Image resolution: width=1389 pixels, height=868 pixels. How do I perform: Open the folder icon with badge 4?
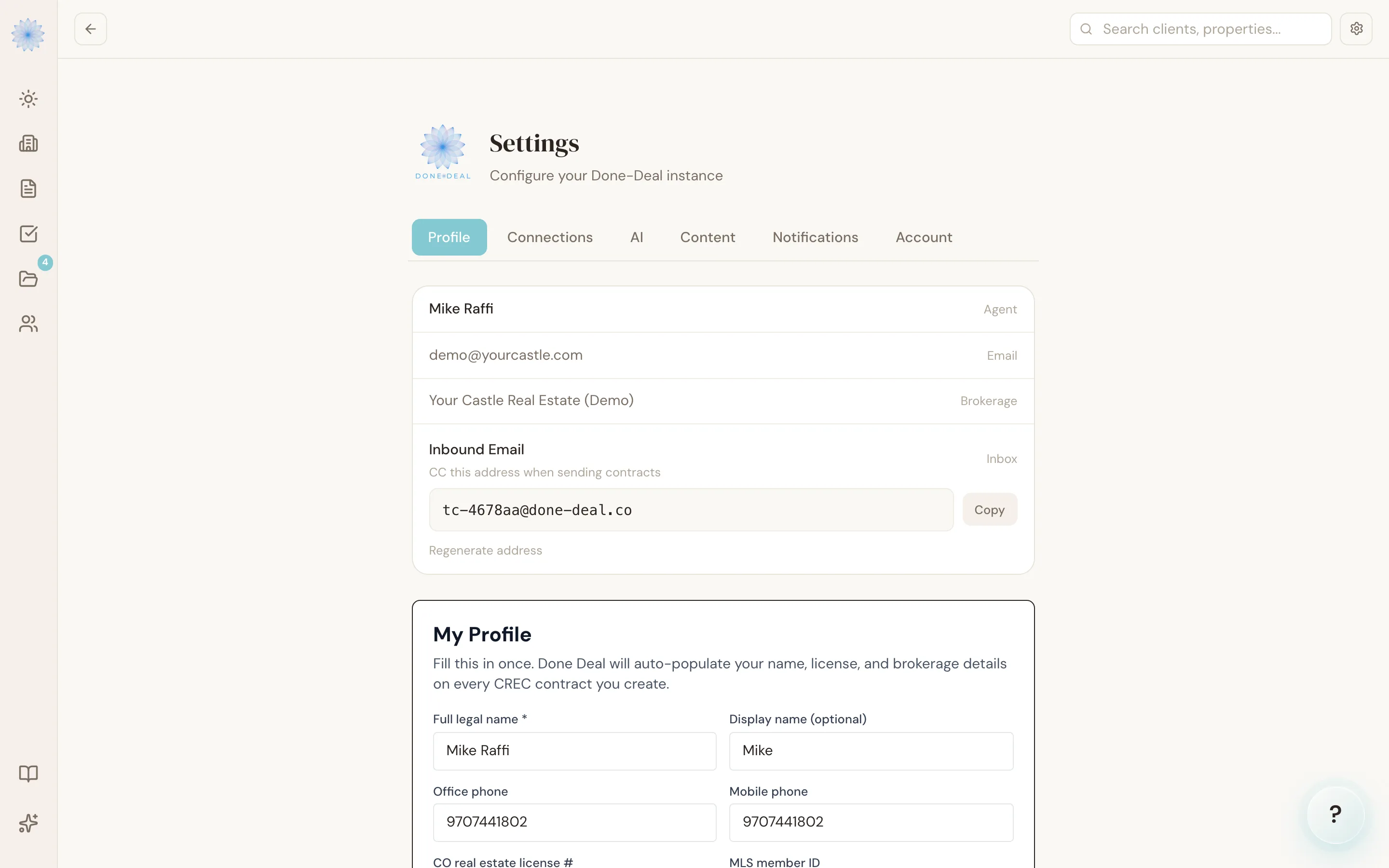tap(28, 279)
